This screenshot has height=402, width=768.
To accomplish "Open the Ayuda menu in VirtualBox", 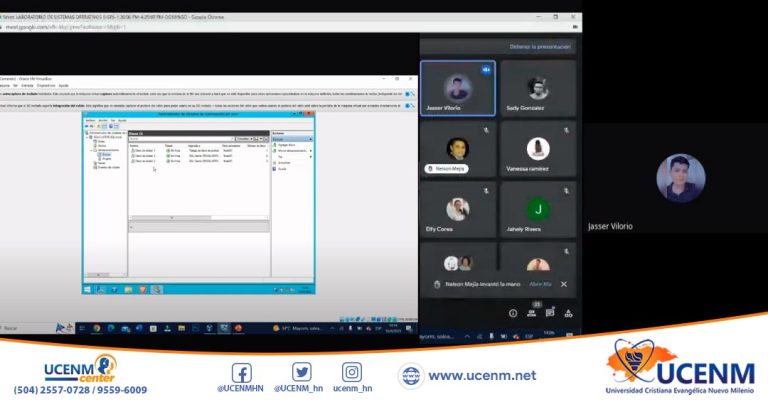I will click(x=63, y=85).
